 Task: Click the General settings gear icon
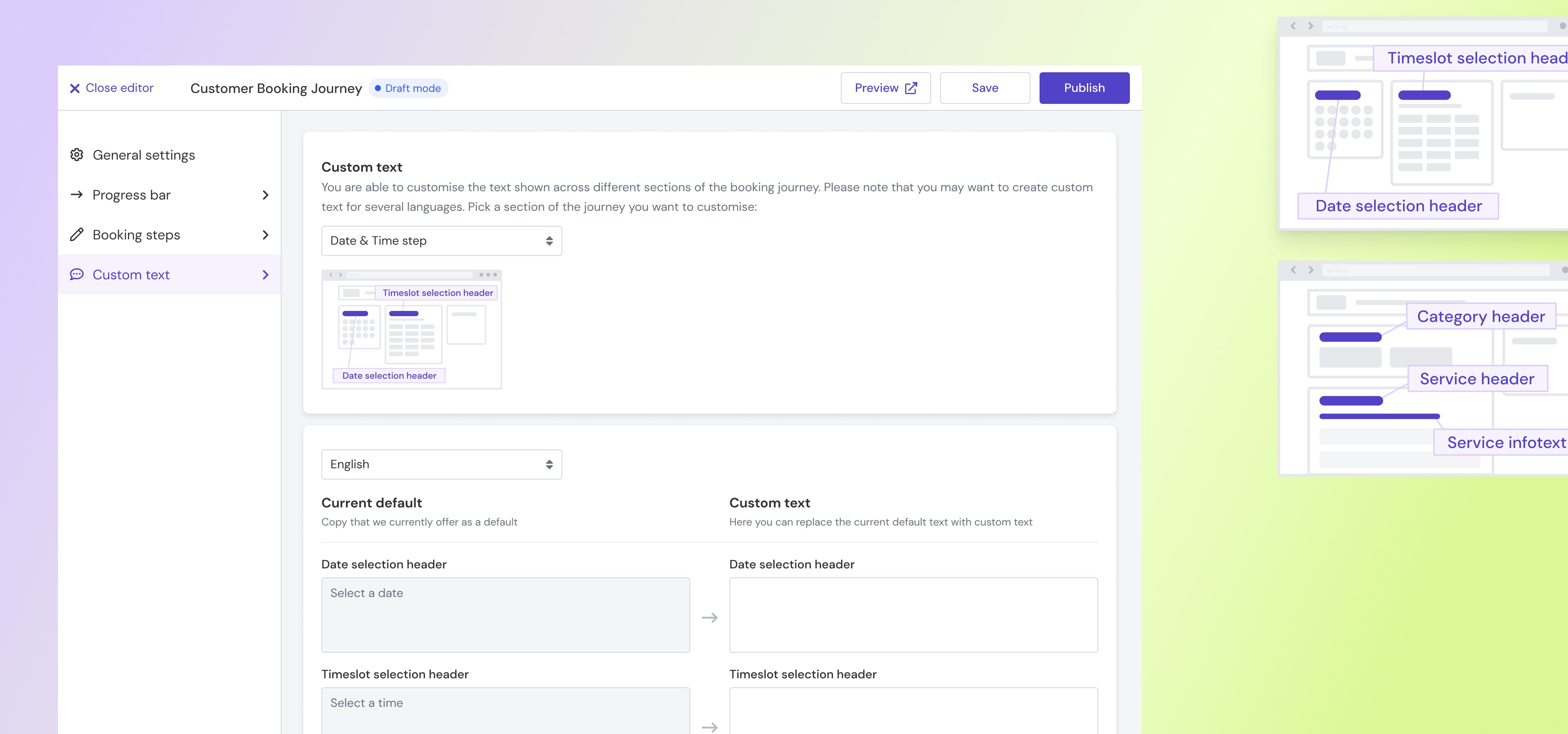tap(77, 155)
